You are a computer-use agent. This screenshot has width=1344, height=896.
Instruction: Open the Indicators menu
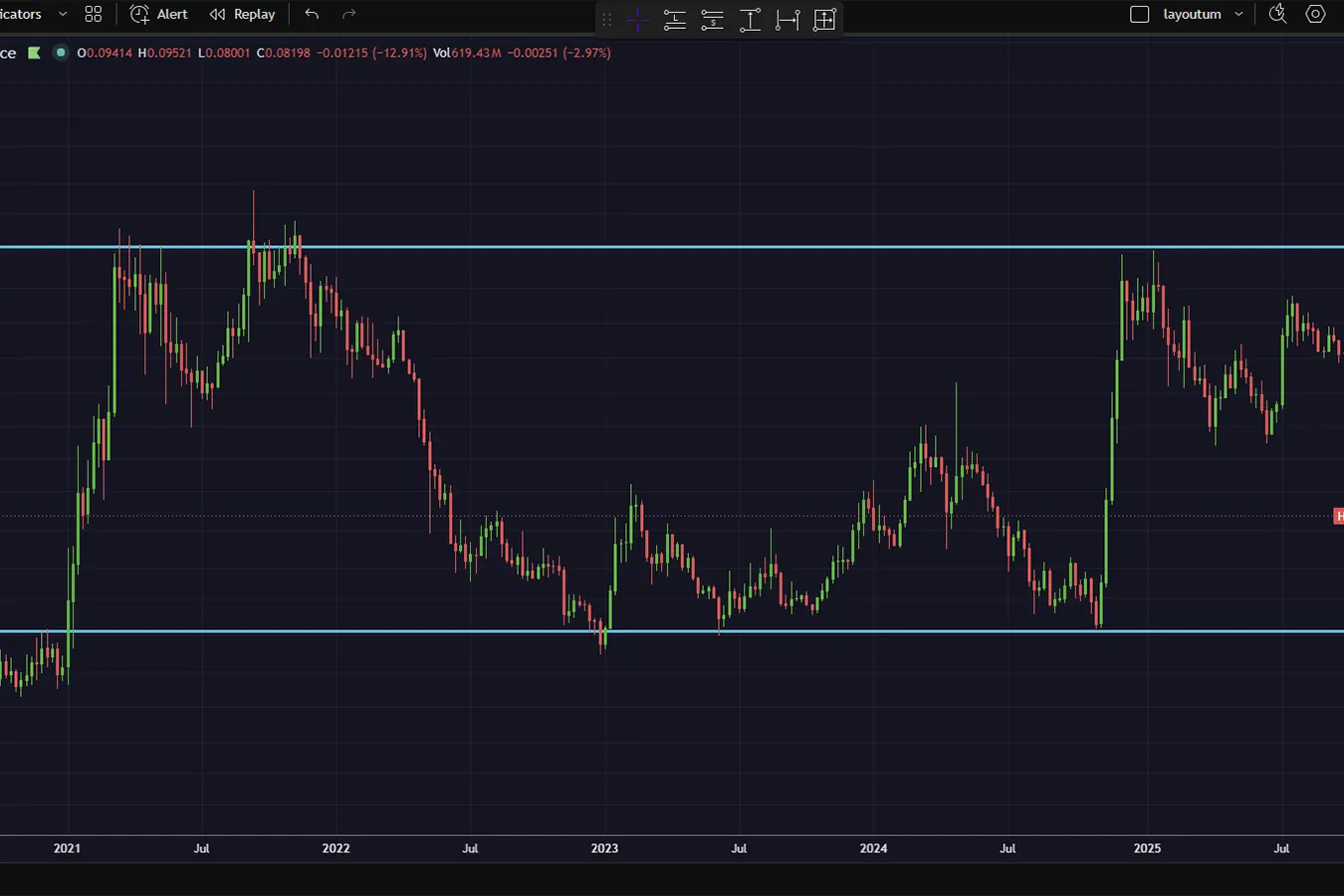[x=21, y=14]
